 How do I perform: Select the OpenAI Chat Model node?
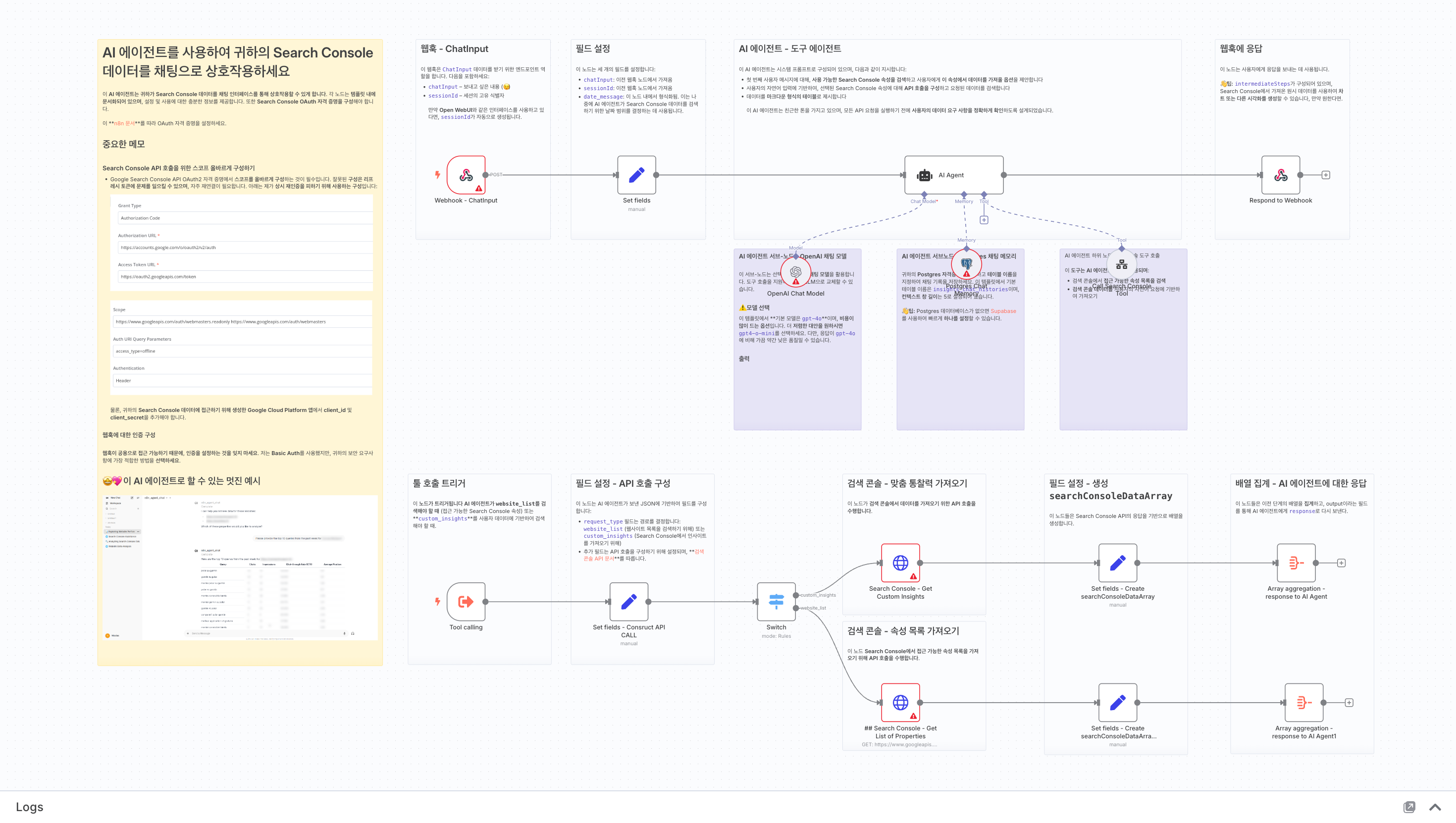(x=795, y=272)
